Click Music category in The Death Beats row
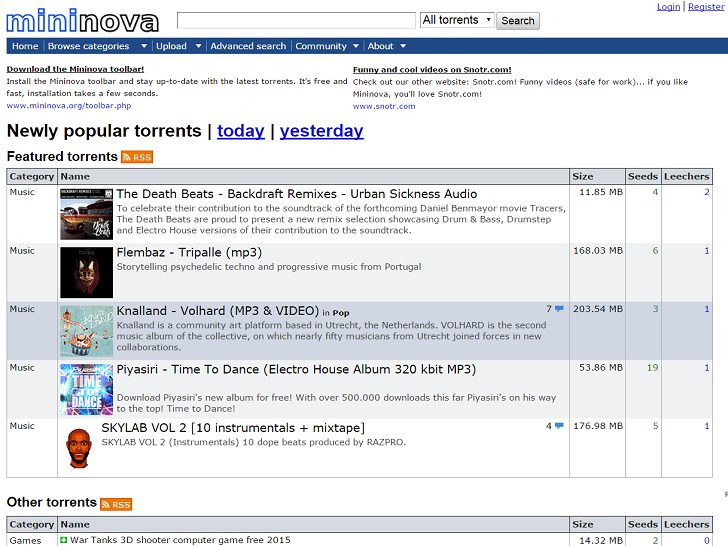This screenshot has height=546, width=728. (22, 192)
